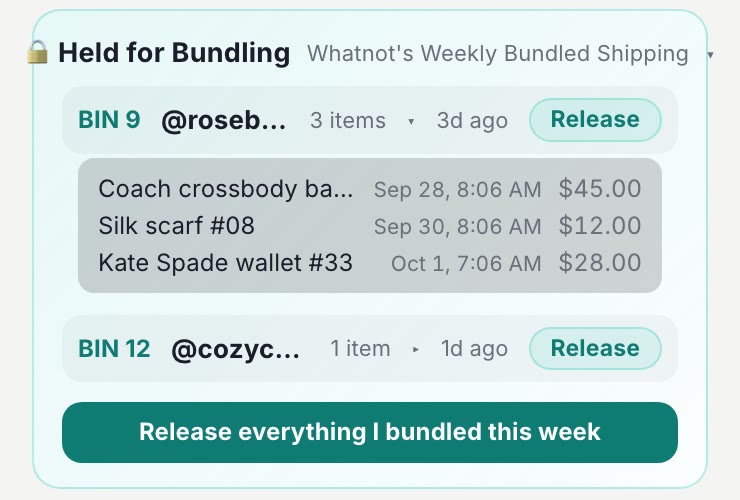Click the 3 items count in BIN 9
The height and width of the screenshot is (500, 740).
[x=348, y=120]
